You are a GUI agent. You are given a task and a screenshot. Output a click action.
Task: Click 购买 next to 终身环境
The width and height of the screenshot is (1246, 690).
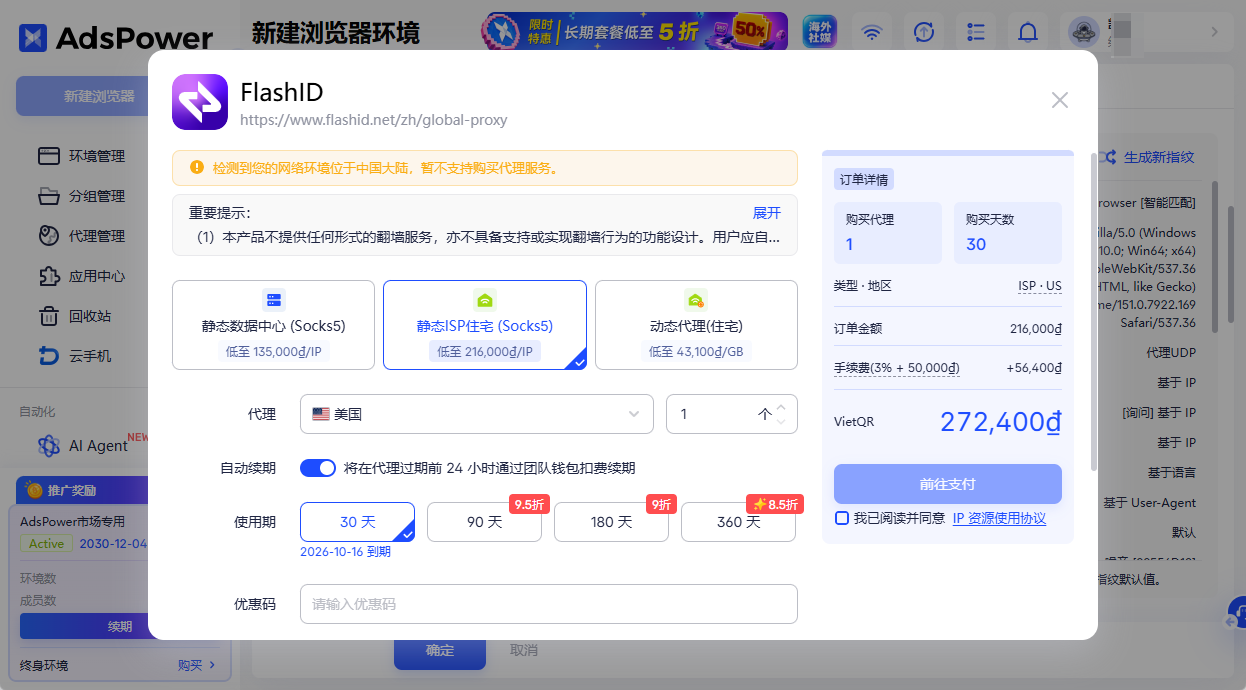[x=198, y=665]
